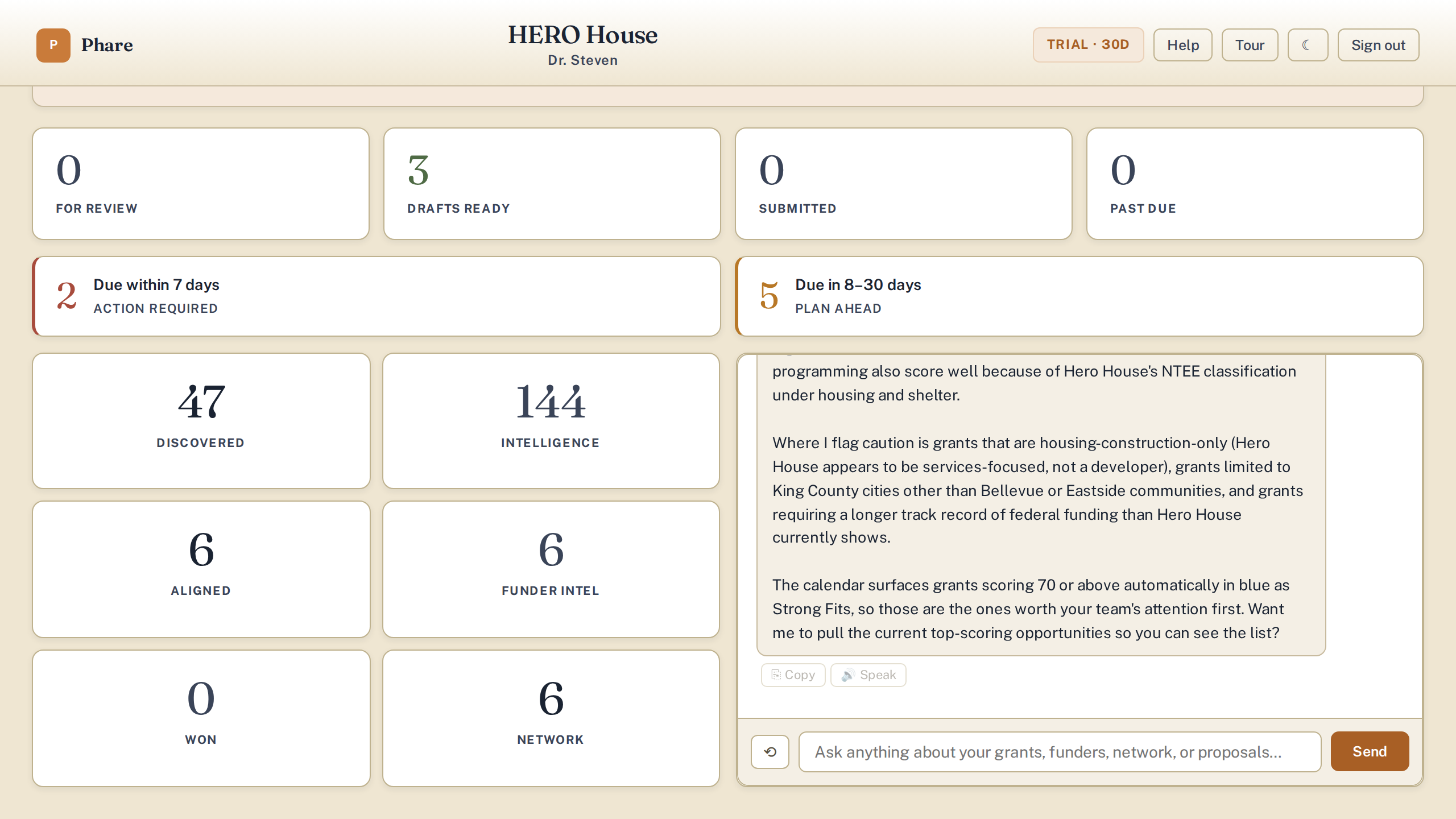This screenshot has width=1456, height=819.
Task: Sign out of the account
Action: point(1378,45)
